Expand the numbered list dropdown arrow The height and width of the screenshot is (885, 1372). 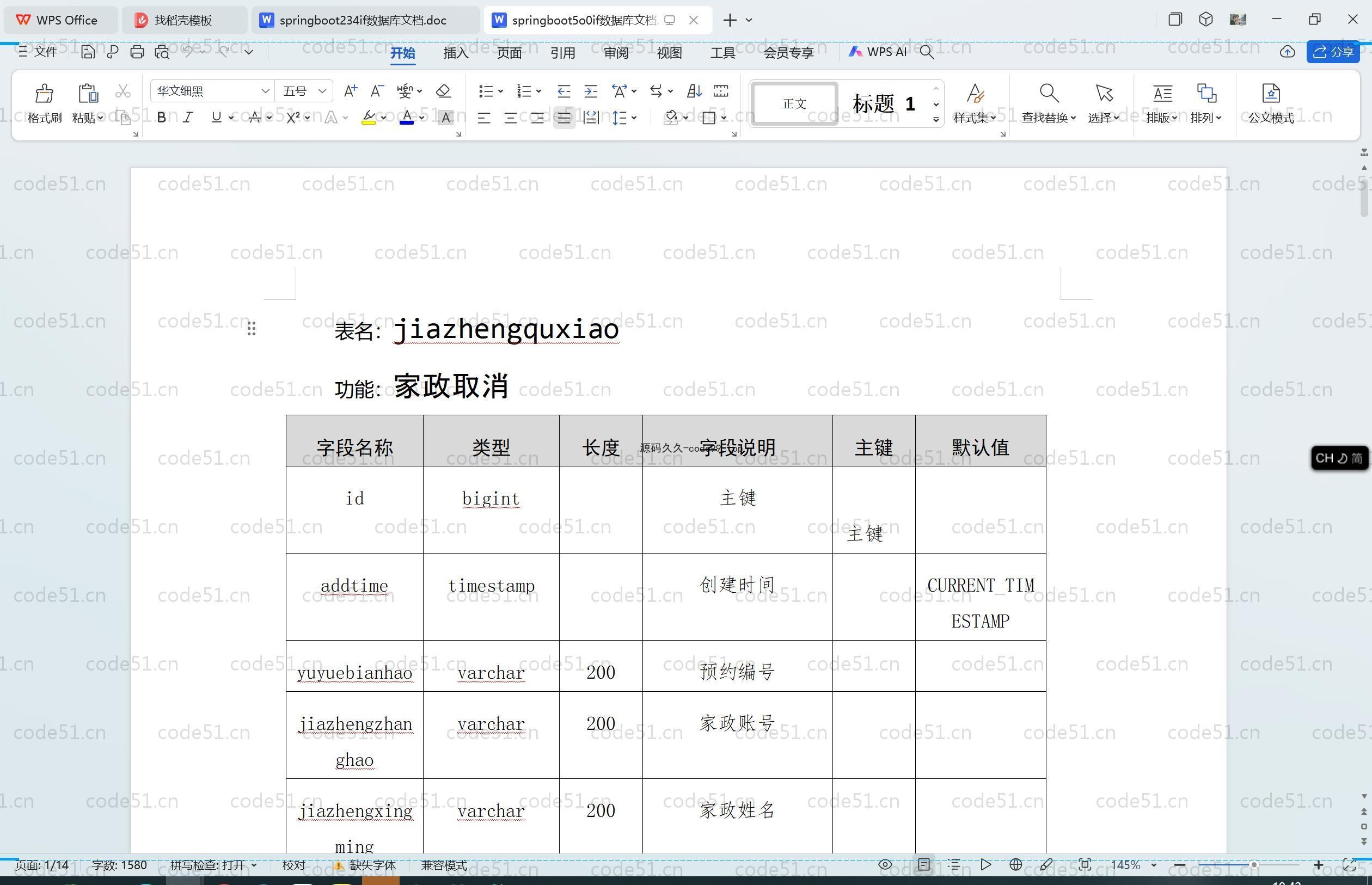coord(538,91)
